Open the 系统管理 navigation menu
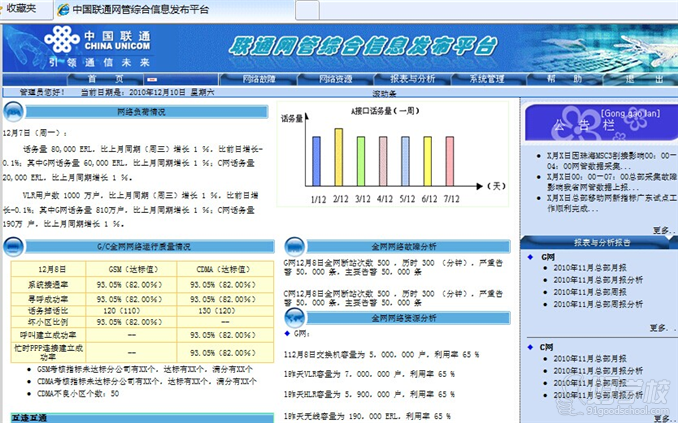This screenshot has width=678, height=423. click(x=487, y=79)
